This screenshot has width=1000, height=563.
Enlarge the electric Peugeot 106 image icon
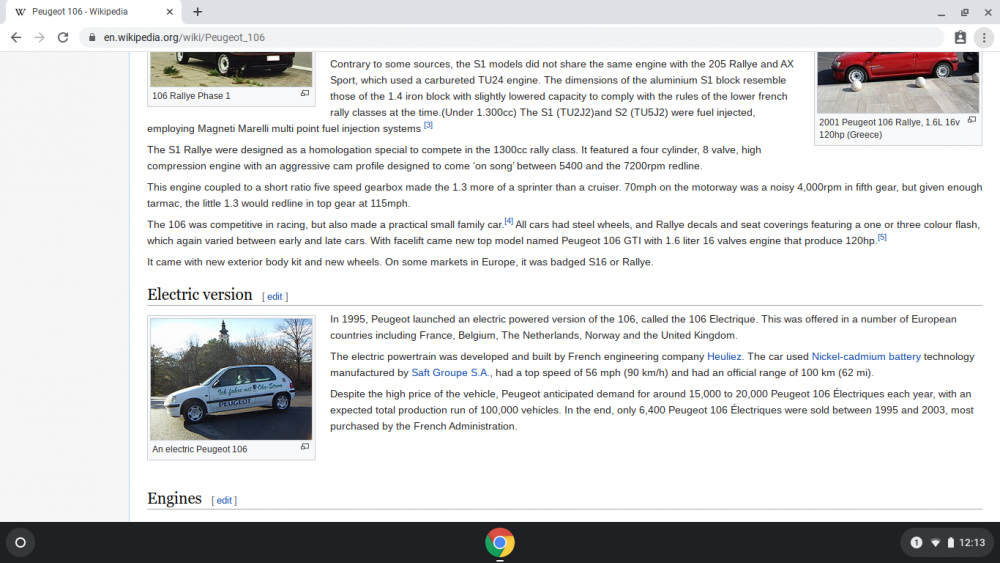tap(305, 447)
